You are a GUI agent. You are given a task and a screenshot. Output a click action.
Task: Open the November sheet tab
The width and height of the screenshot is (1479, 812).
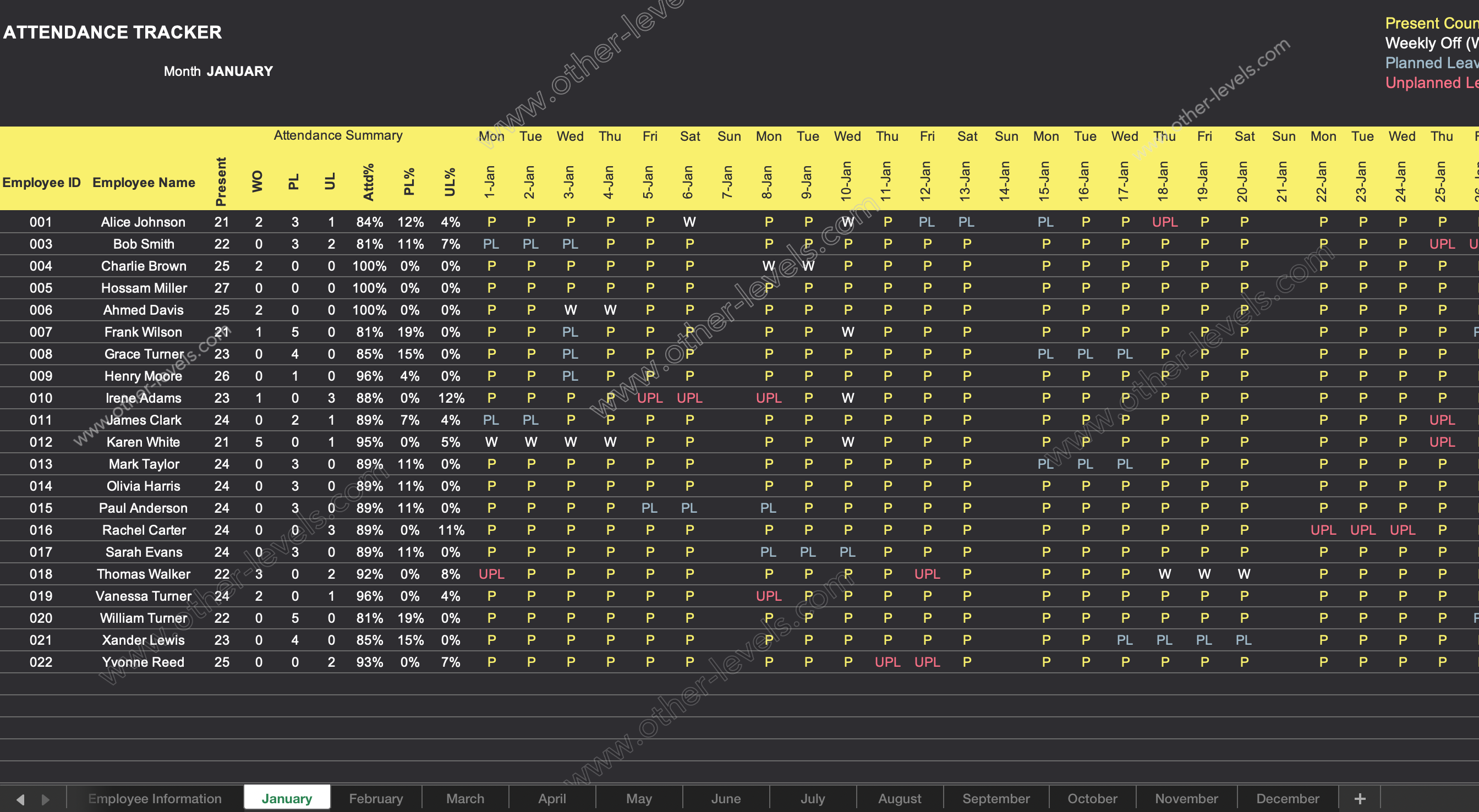(x=1186, y=798)
